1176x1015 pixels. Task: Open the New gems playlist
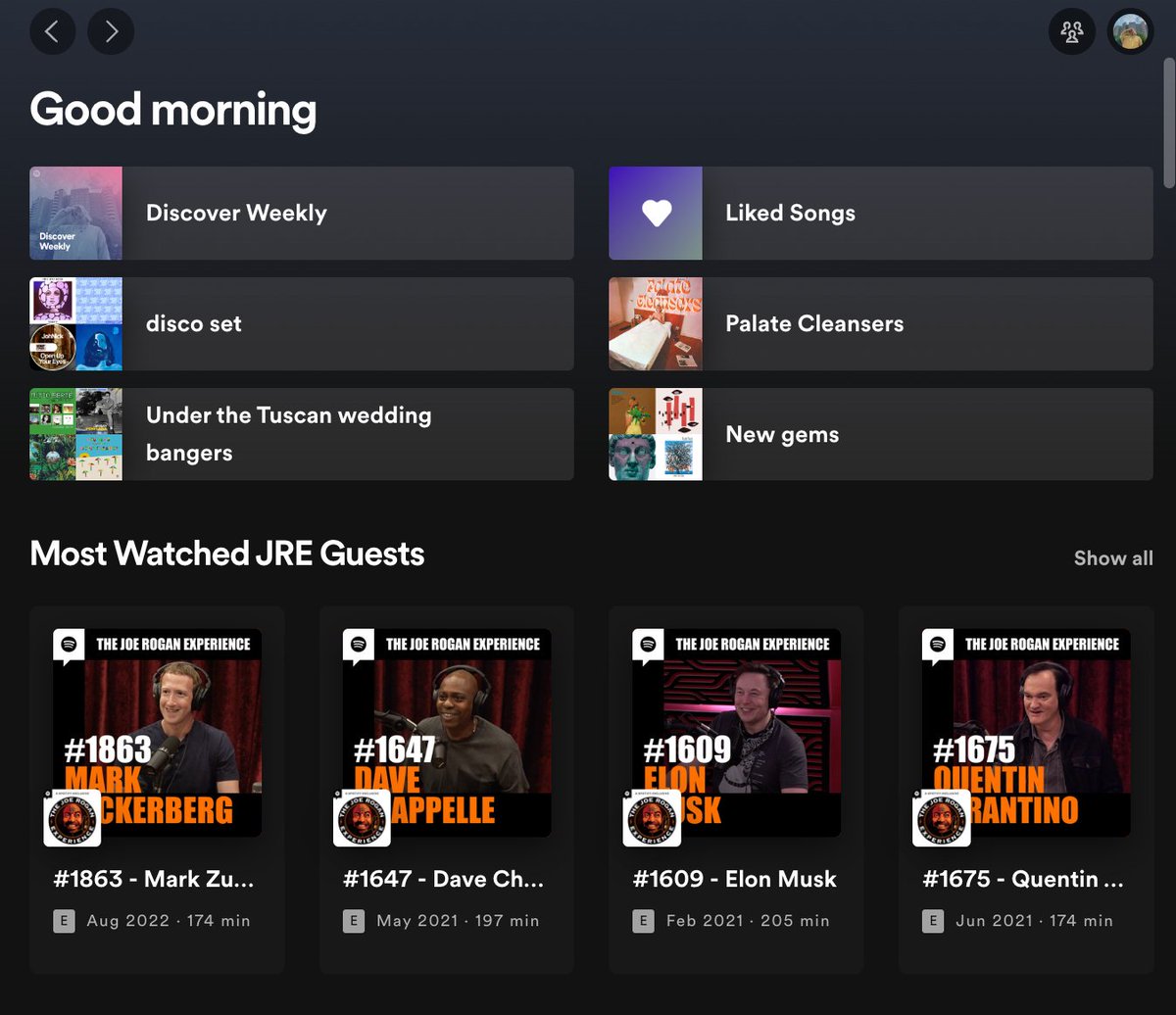[879, 434]
